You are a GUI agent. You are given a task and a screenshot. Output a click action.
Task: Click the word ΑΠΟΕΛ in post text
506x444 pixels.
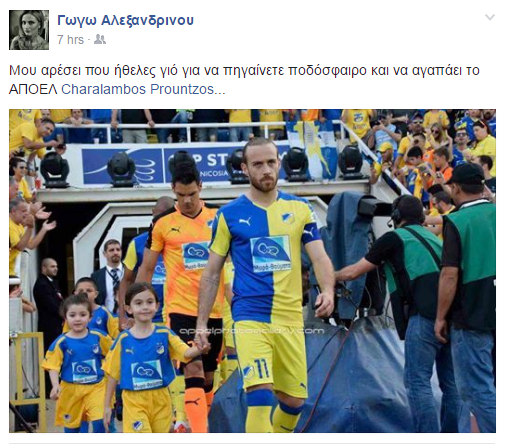click(x=33, y=89)
